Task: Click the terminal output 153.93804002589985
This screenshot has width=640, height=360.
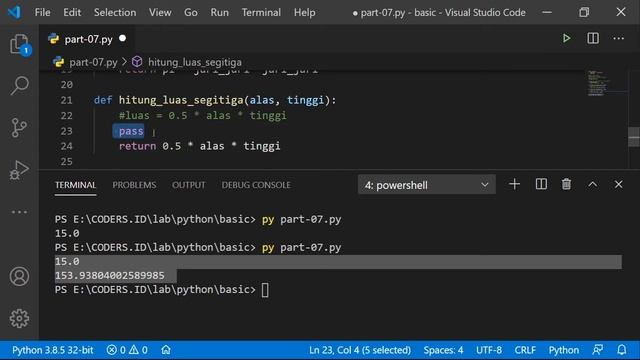Action: [x=110, y=276]
